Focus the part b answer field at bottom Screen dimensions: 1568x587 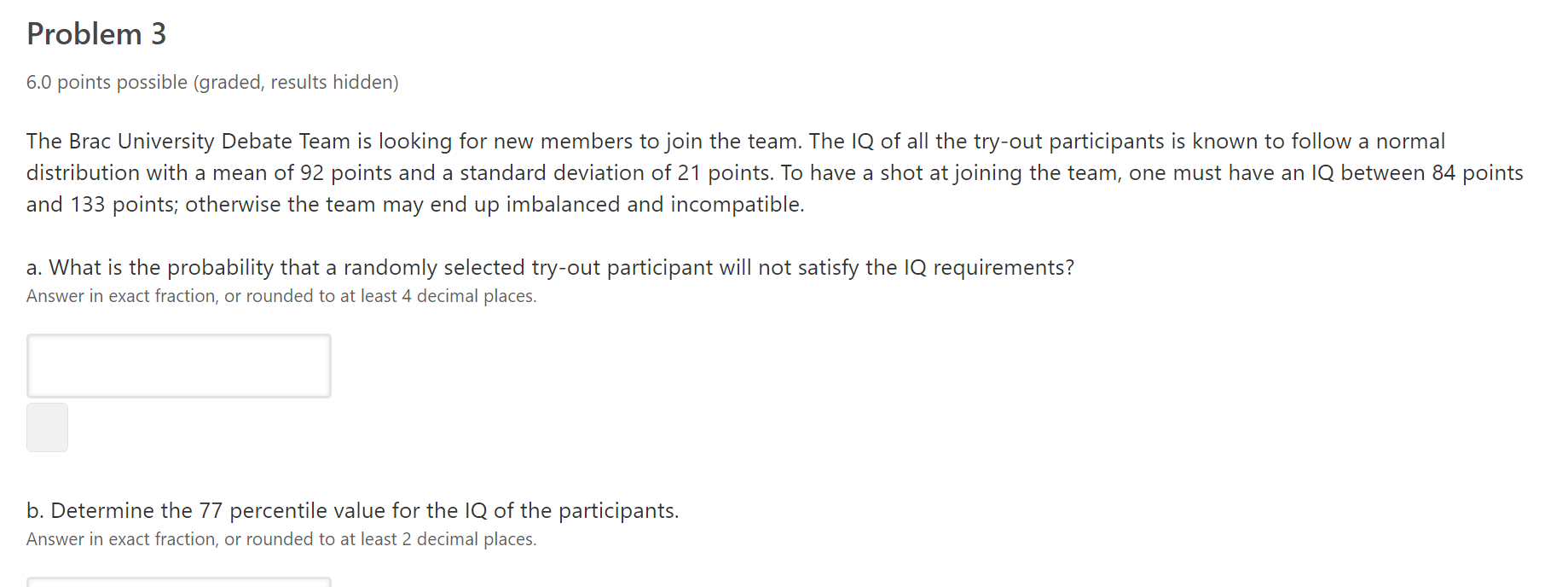[179, 582]
